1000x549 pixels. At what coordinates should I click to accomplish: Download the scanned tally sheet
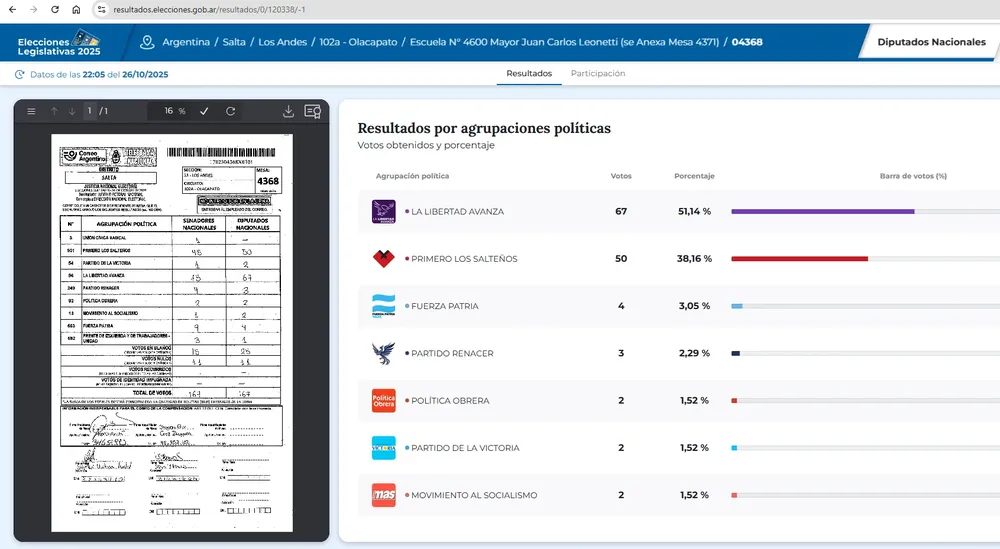click(x=289, y=111)
